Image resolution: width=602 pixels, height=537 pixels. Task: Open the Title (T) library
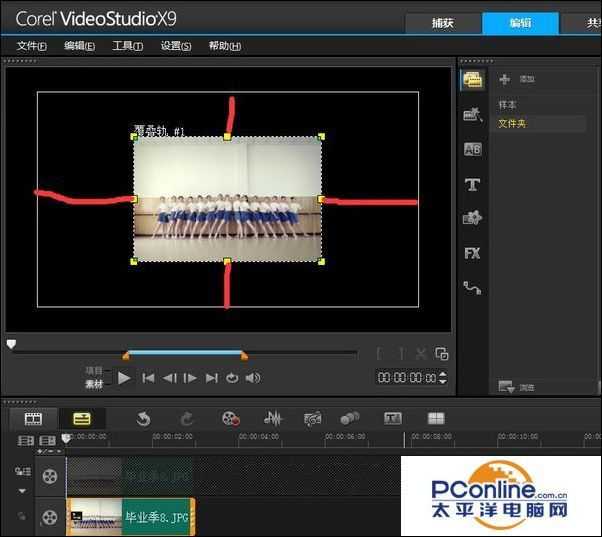472,184
